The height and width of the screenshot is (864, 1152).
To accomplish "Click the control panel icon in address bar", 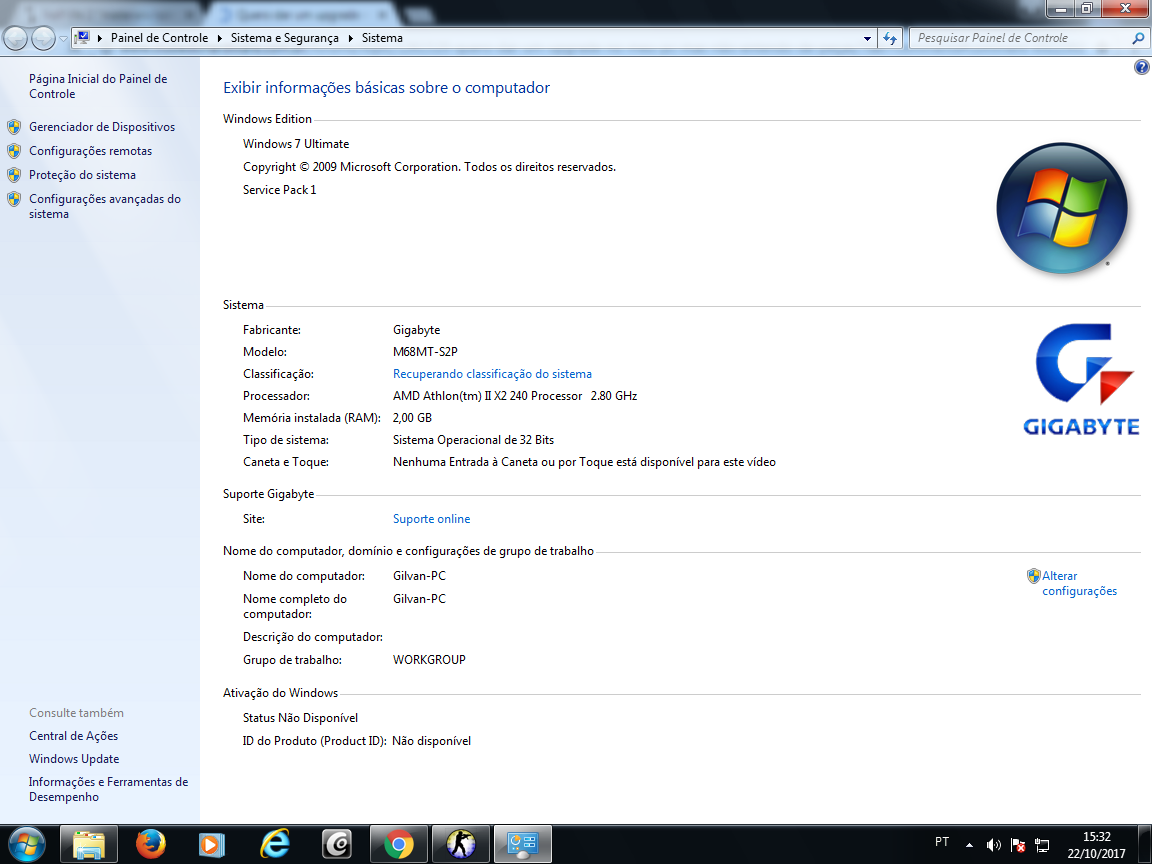I will 82,37.
